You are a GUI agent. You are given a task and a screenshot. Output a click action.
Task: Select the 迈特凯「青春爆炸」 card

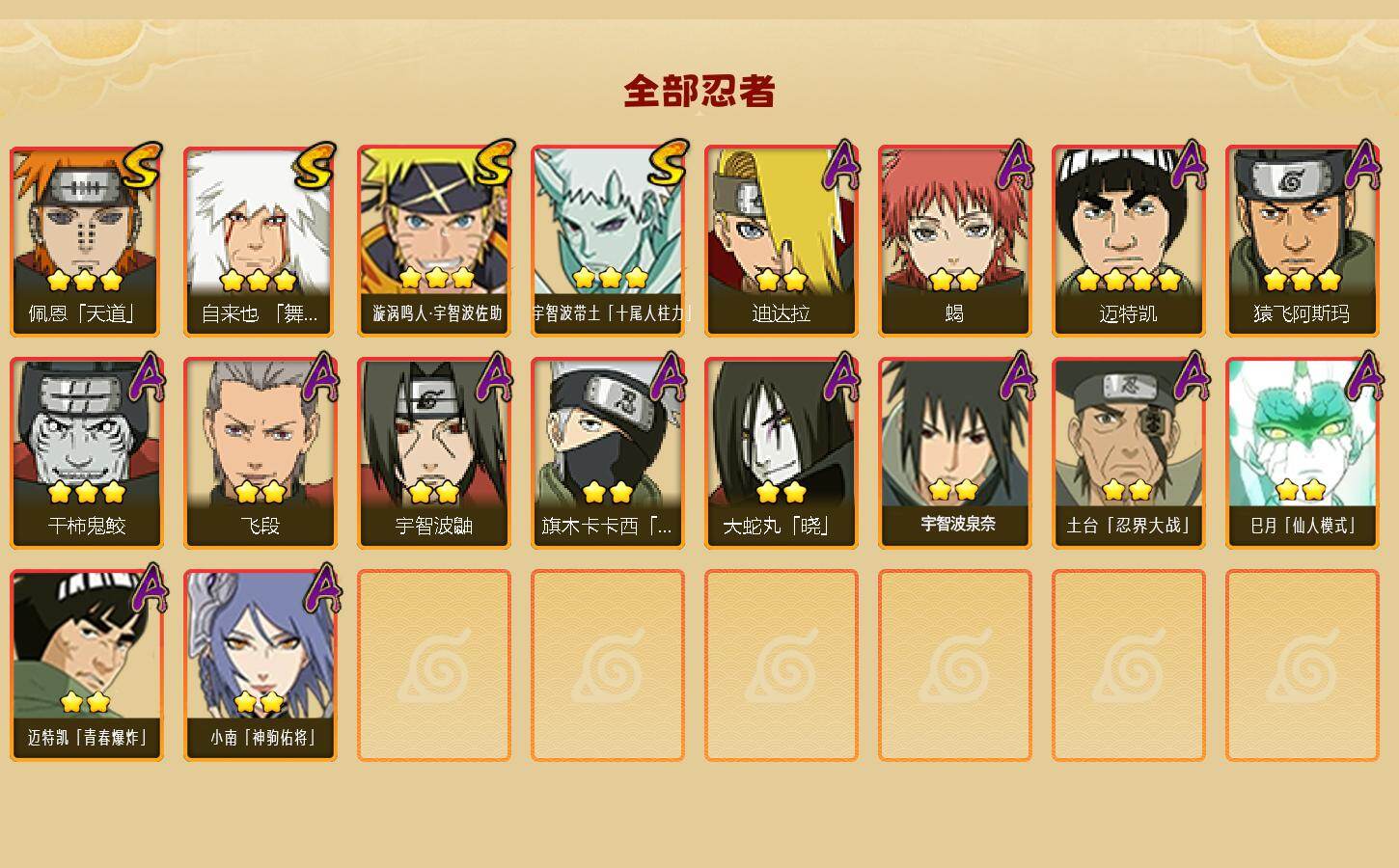87,665
